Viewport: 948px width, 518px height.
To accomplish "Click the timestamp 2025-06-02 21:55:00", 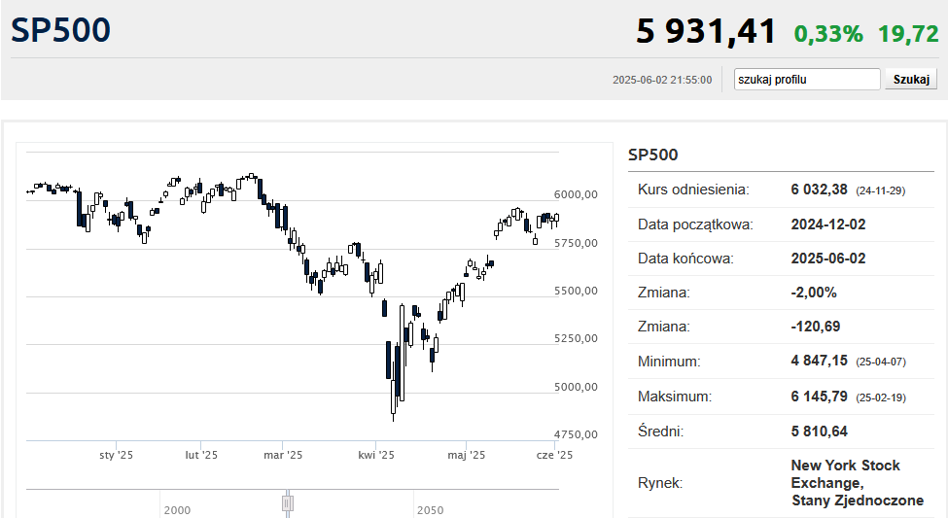I will tap(662, 80).
